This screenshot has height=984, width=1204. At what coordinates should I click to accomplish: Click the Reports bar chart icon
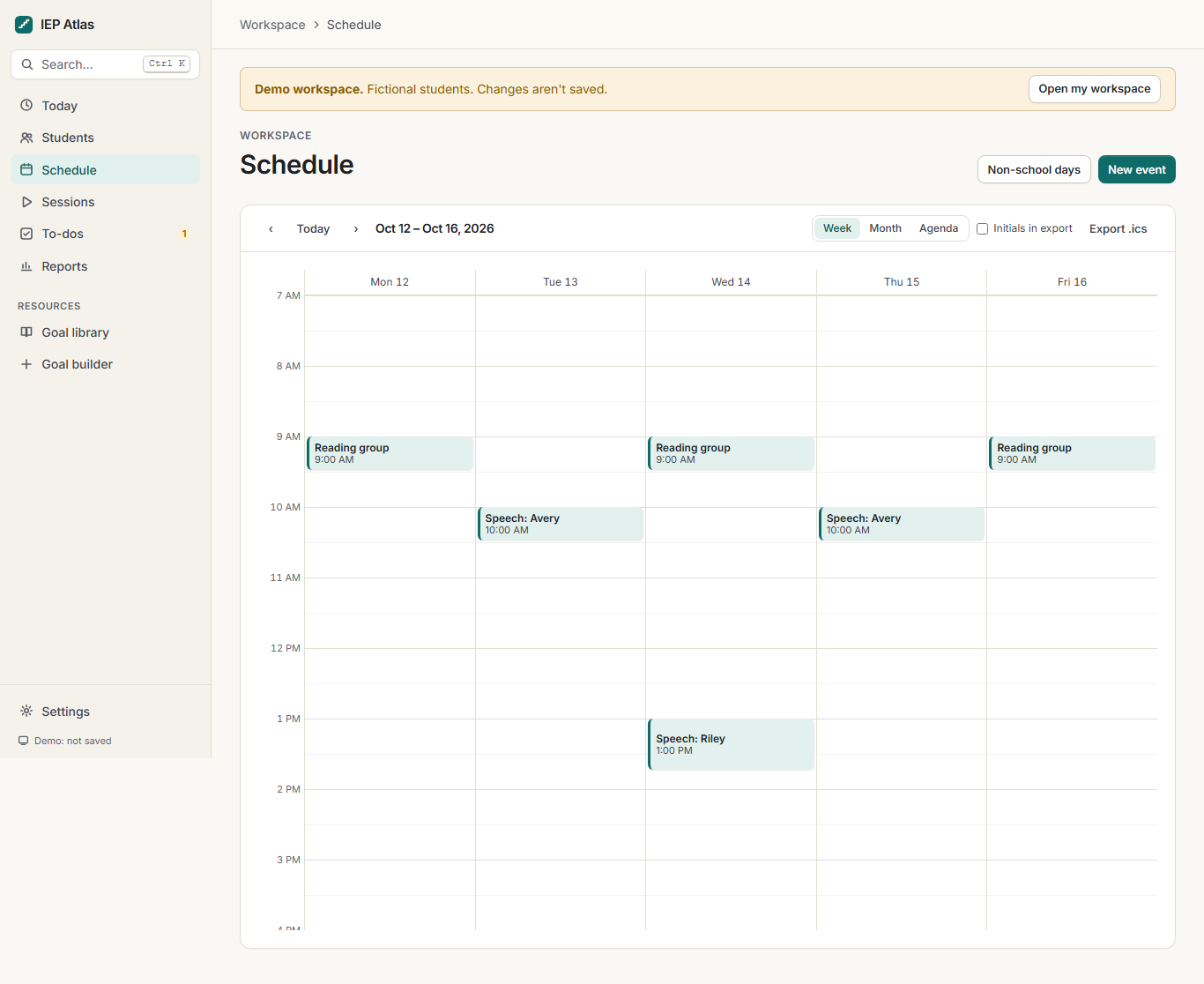(26, 266)
